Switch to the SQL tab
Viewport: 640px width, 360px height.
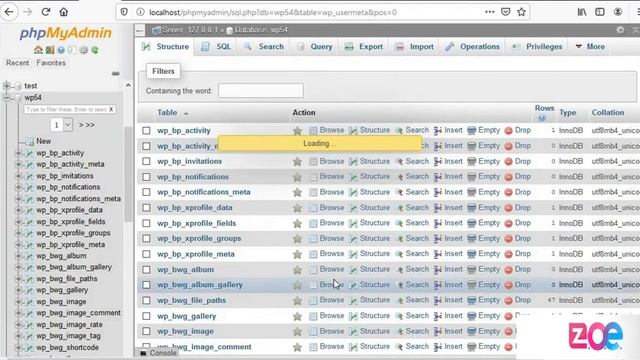[216, 47]
